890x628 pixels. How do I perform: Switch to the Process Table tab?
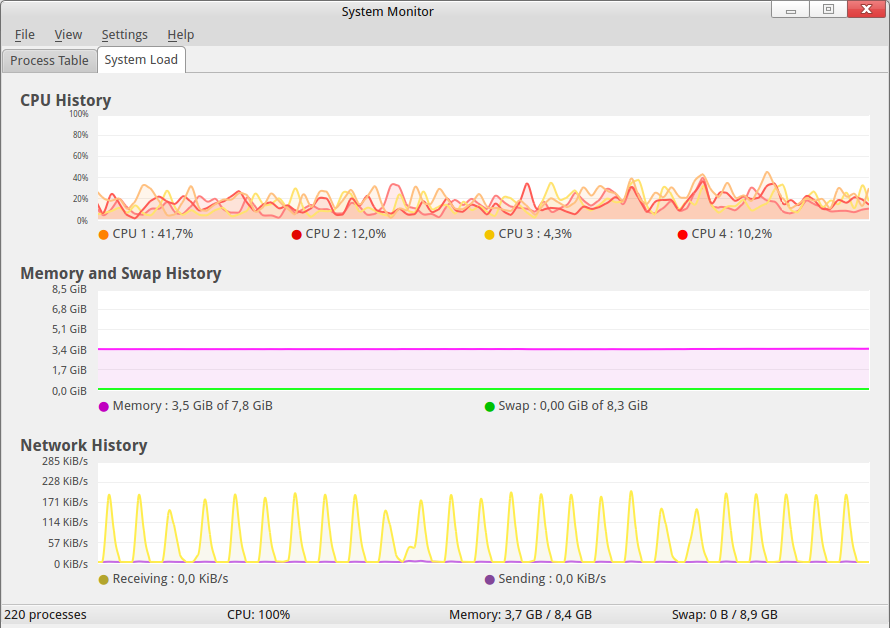tap(49, 60)
